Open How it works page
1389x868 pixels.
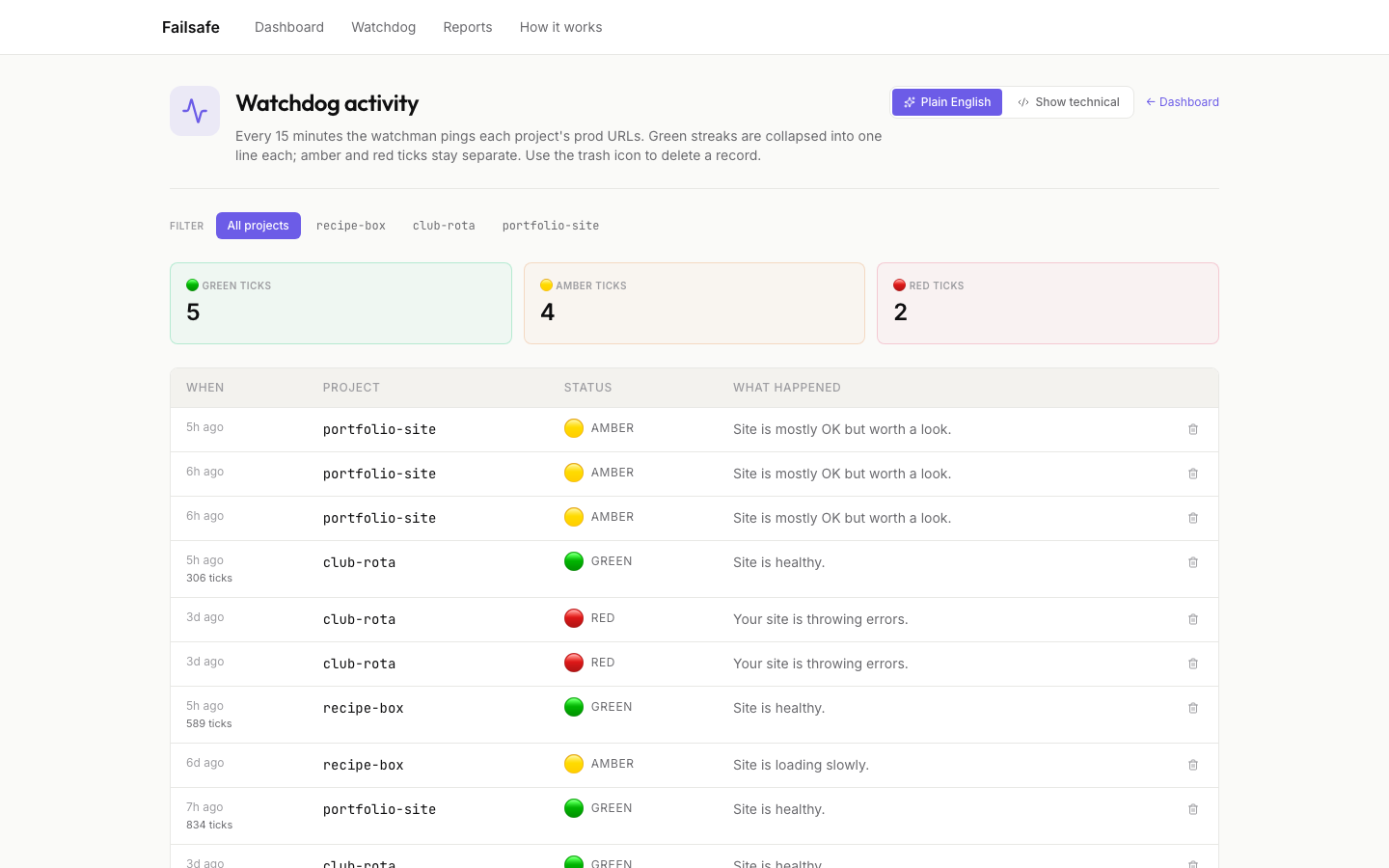click(561, 27)
